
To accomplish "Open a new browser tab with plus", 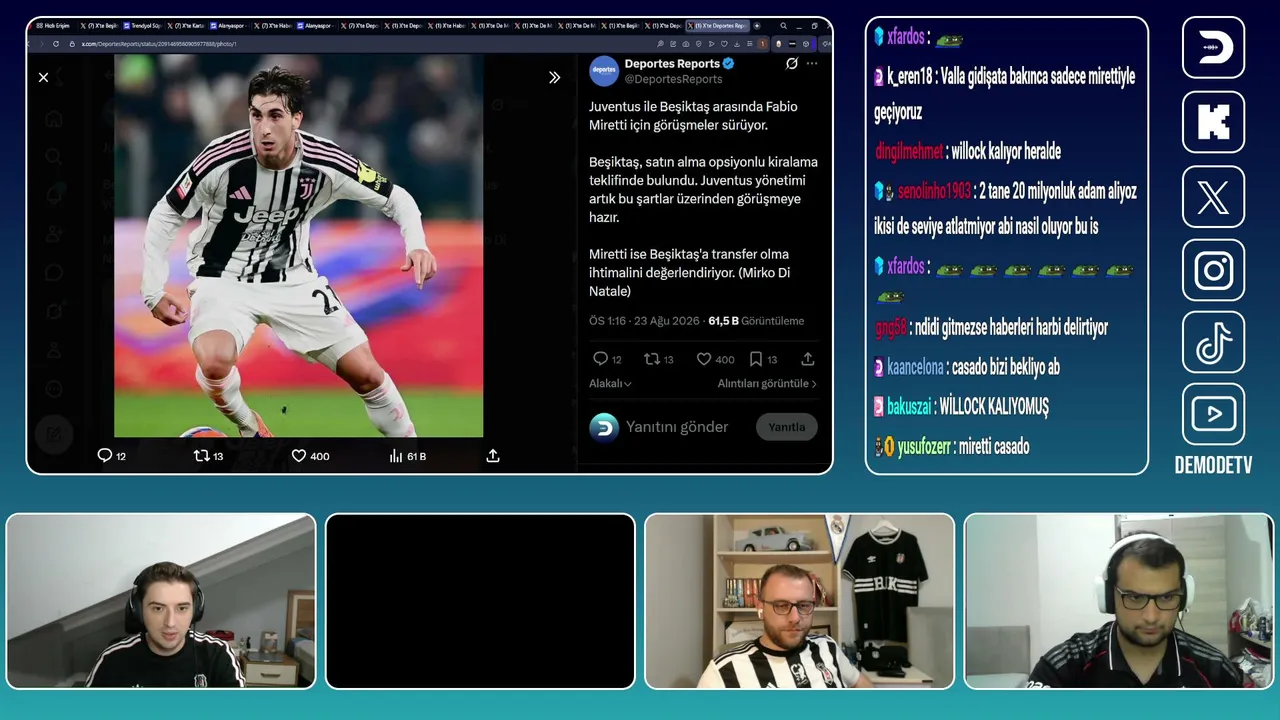I will pos(757,26).
